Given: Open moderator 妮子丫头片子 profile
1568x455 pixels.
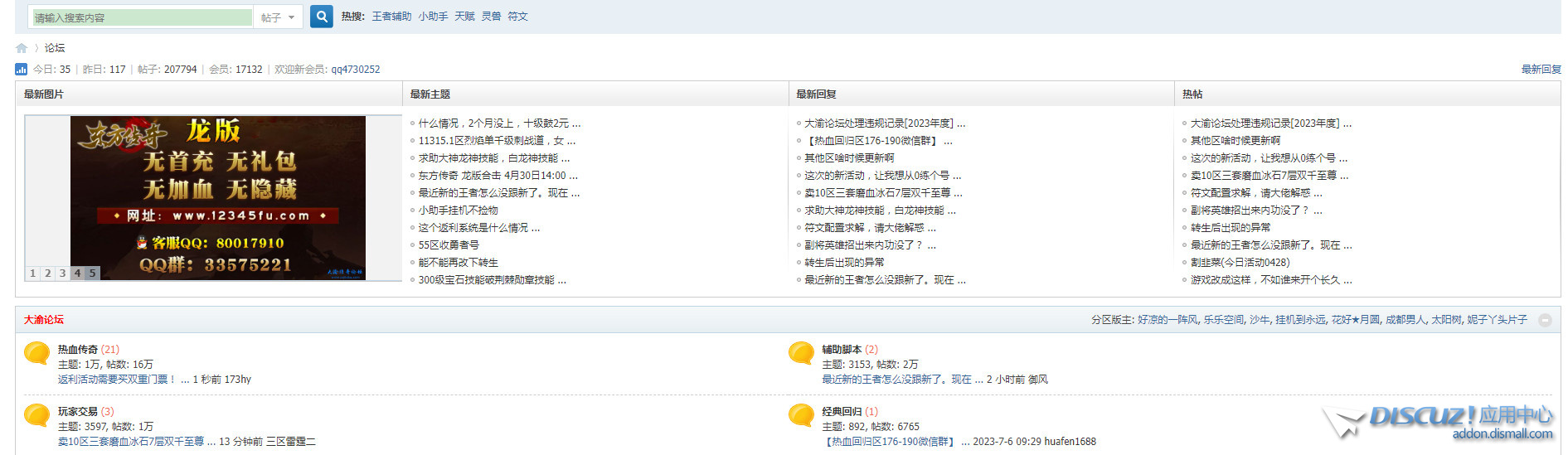Looking at the screenshot, I should pyautogui.click(x=1497, y=320).
